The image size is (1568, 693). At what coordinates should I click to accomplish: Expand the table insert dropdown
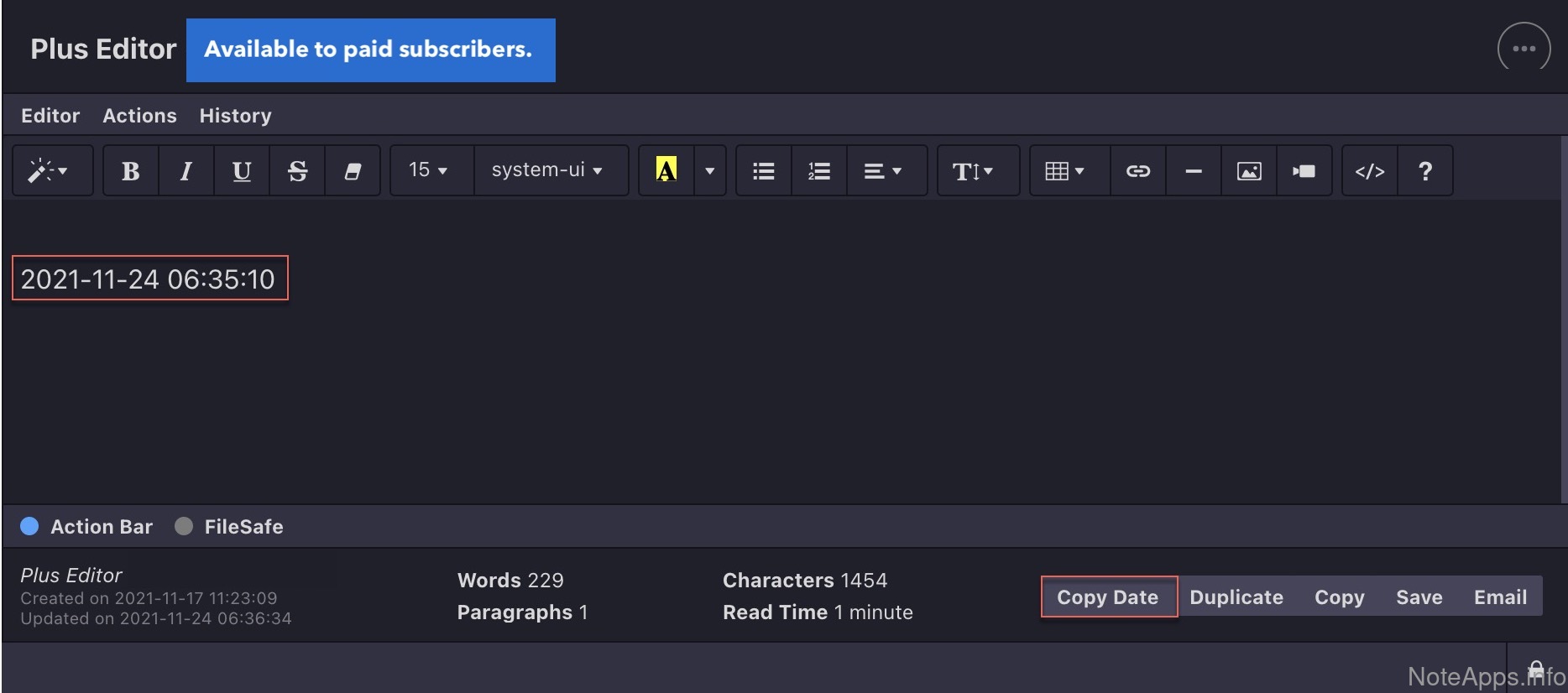pyautogui.click(x=1064, y=171)
